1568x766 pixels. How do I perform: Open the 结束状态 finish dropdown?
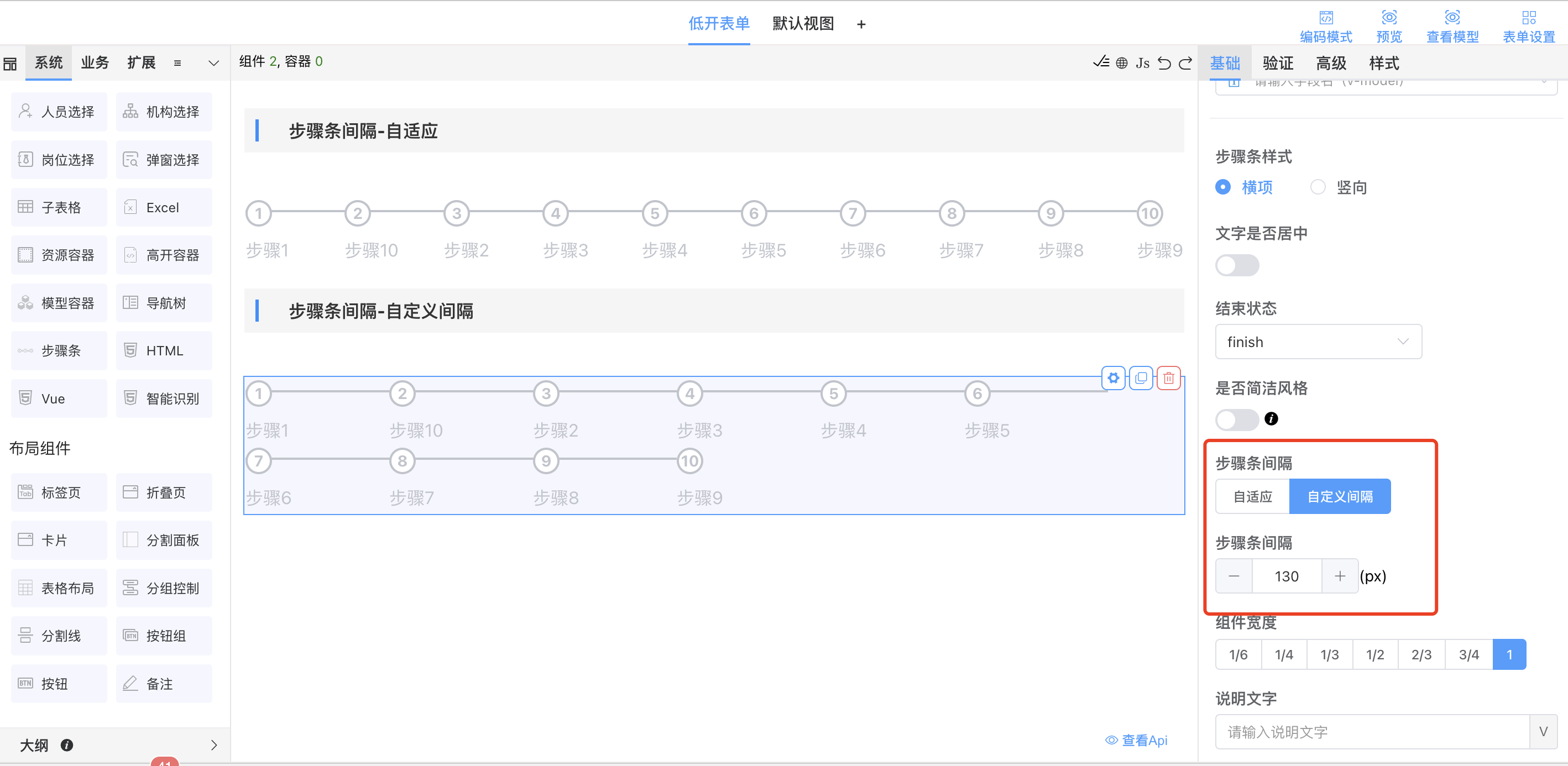[1318, 342]
